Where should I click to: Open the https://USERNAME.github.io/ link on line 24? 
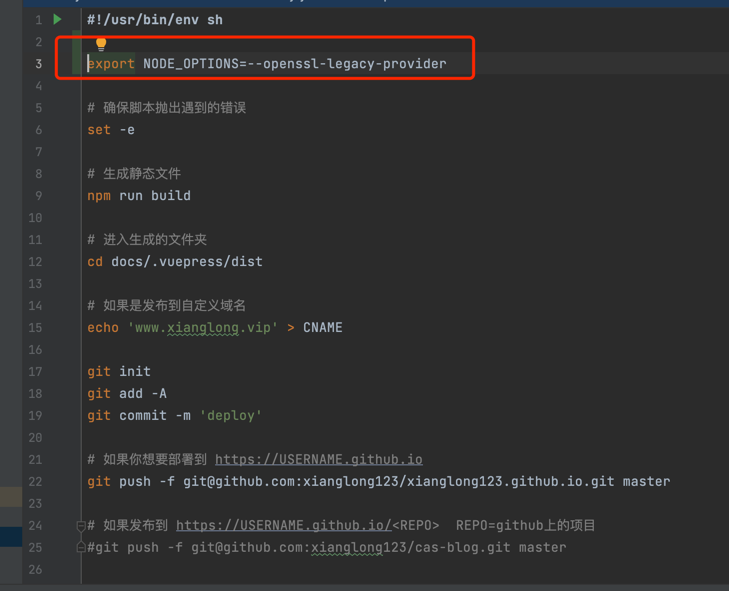pos(283,525)
